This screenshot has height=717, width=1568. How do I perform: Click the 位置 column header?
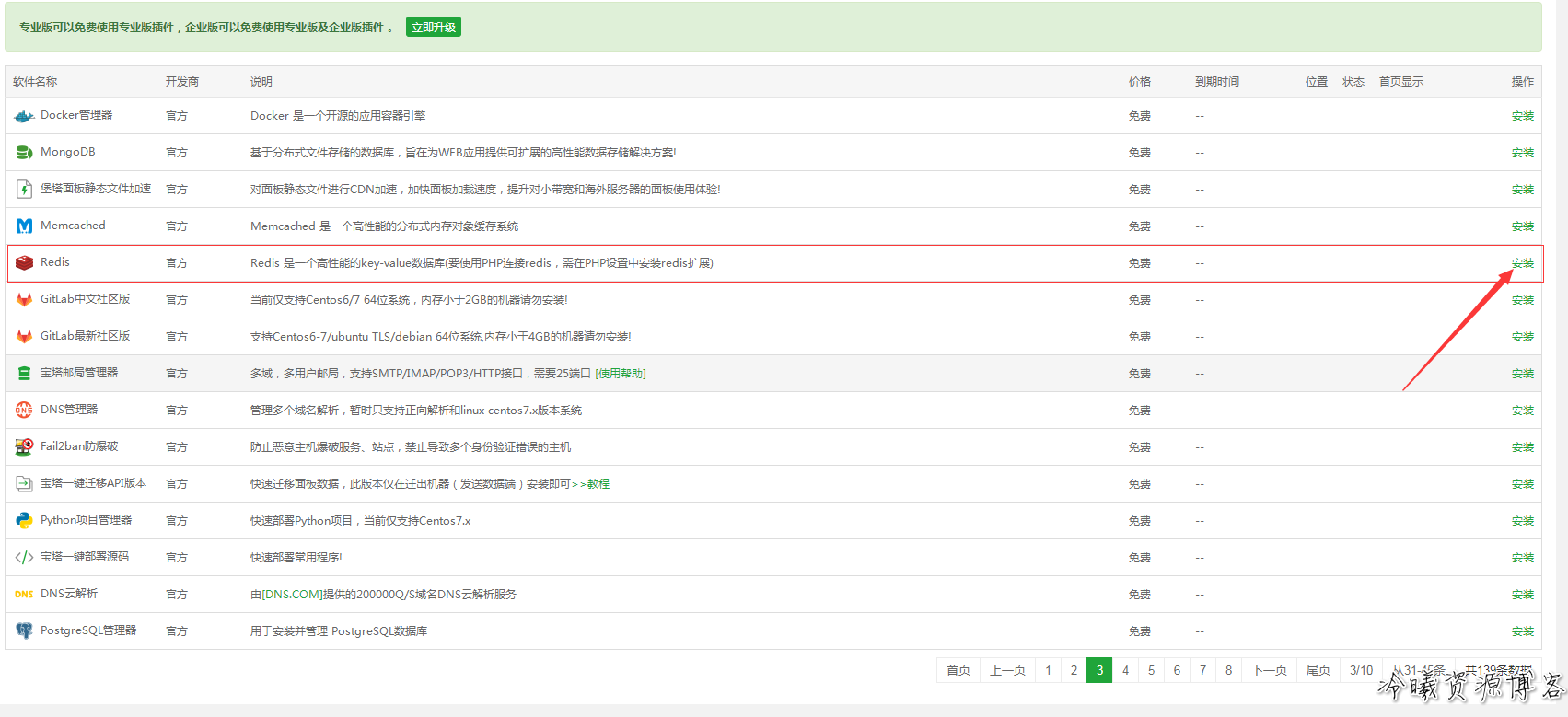(x=1317, y=82)
